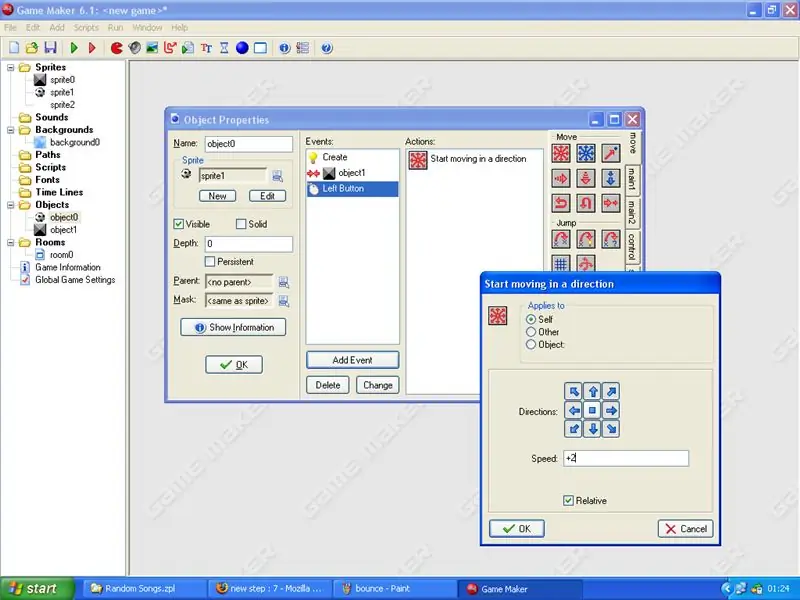Screen dimensions: 800x600
Task: Open game information from the toolbar 'i' icon
Action: pos(284,48)
